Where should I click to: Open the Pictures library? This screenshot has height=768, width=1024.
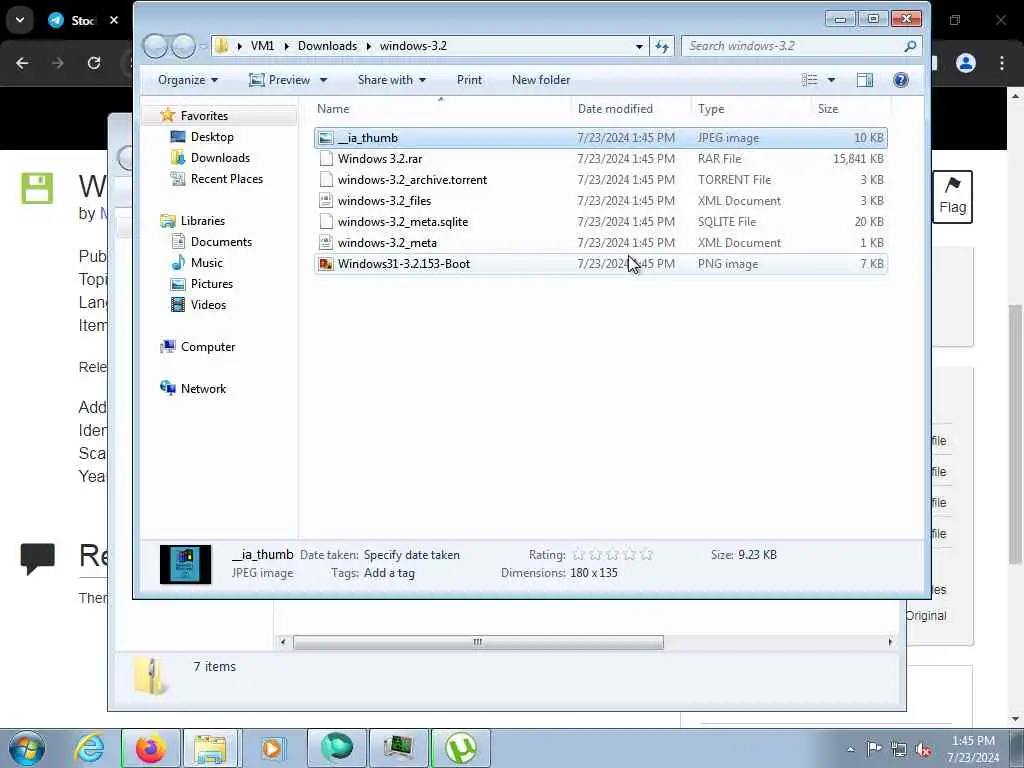212,283
